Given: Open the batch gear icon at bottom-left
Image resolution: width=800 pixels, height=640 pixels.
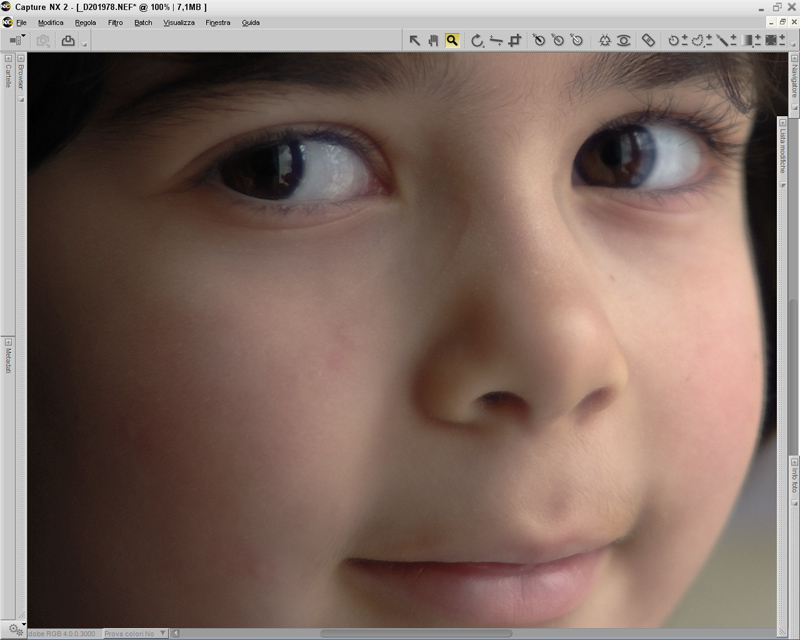Looking at the screenshot, I should pos(16,629).
